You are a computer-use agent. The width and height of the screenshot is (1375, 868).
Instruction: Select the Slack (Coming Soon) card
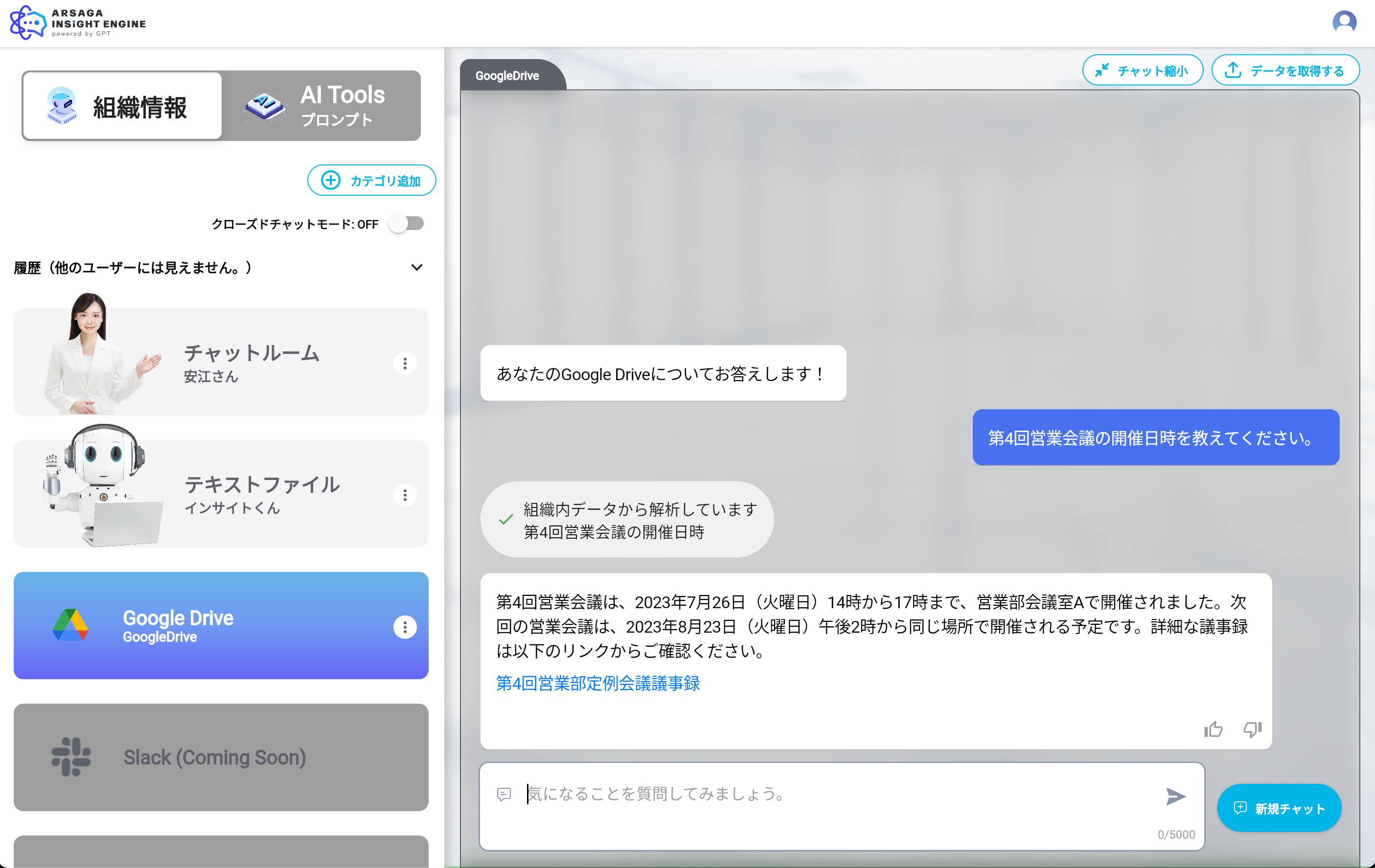[x=221, y=757]
